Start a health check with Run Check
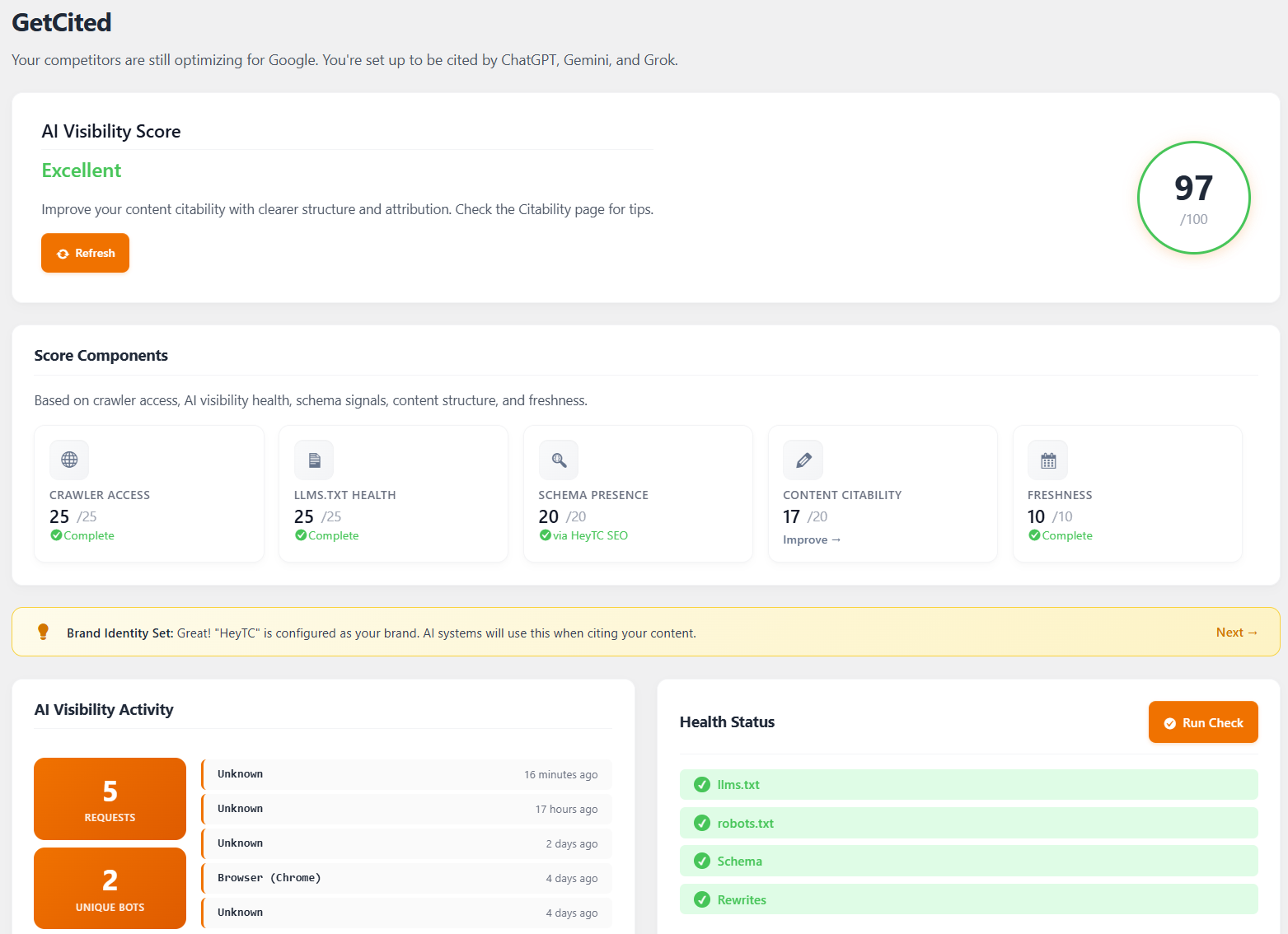 1203,722
